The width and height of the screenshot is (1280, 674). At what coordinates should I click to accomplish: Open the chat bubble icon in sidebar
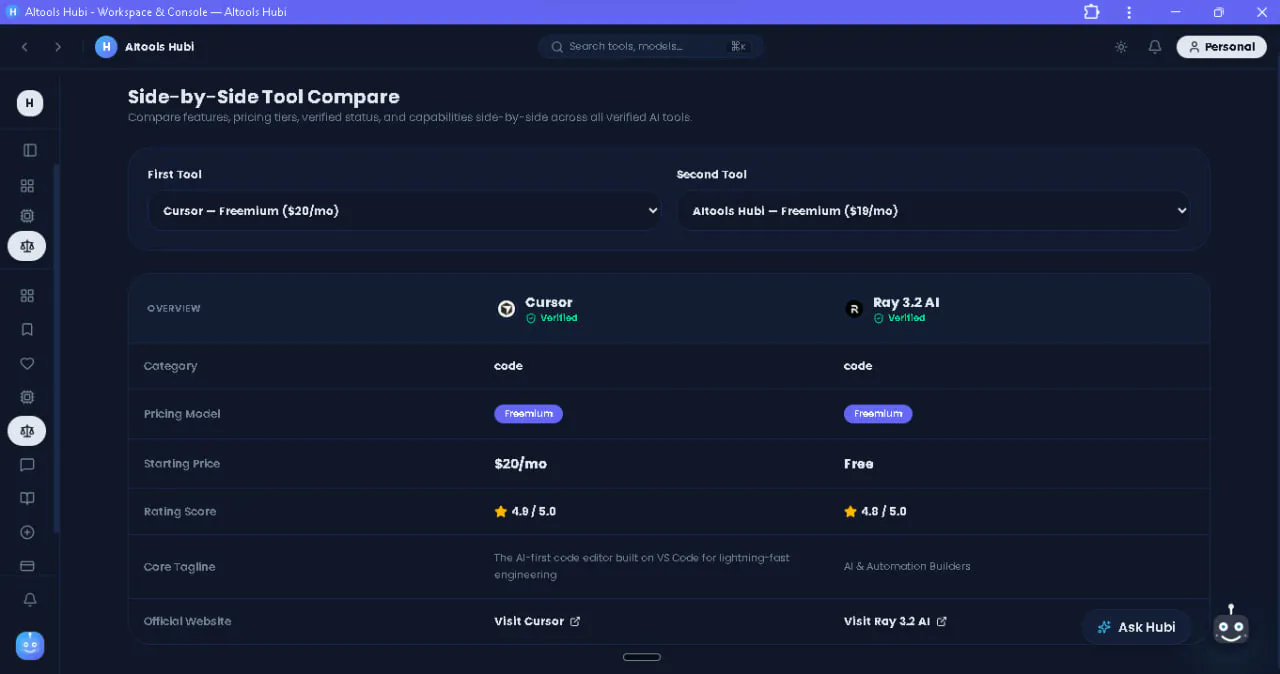coord(27,465)
